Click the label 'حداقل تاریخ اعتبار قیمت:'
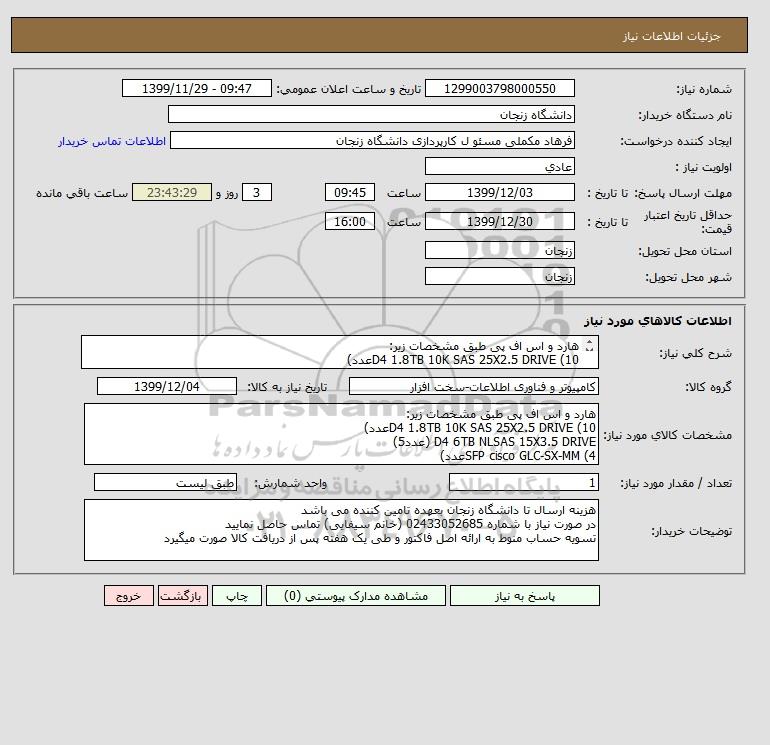Screen dimensions: 770x745 click(x=688, y=222)
